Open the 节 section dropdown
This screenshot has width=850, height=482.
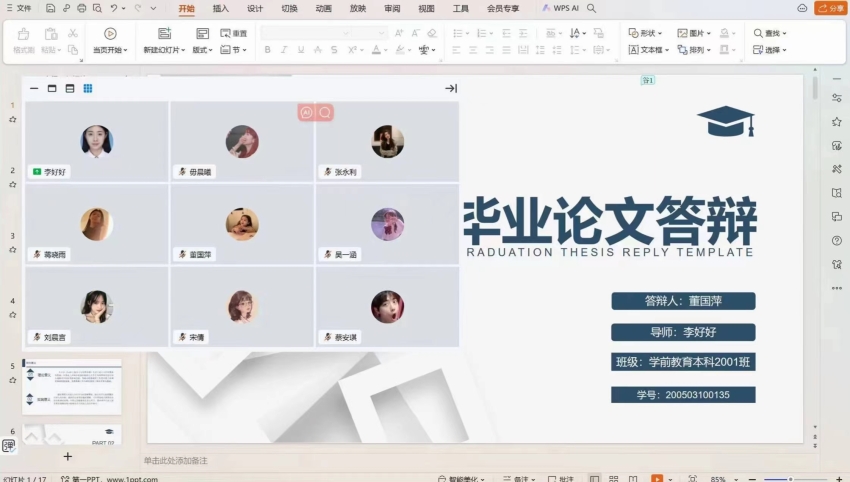(234, 50)
